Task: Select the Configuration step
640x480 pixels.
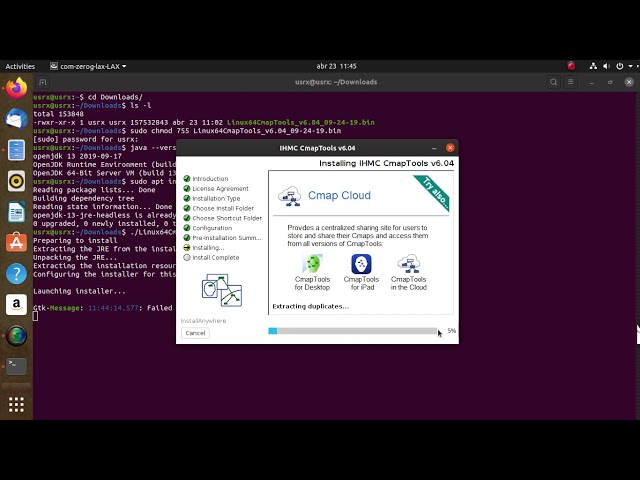Action: point(208,228)
